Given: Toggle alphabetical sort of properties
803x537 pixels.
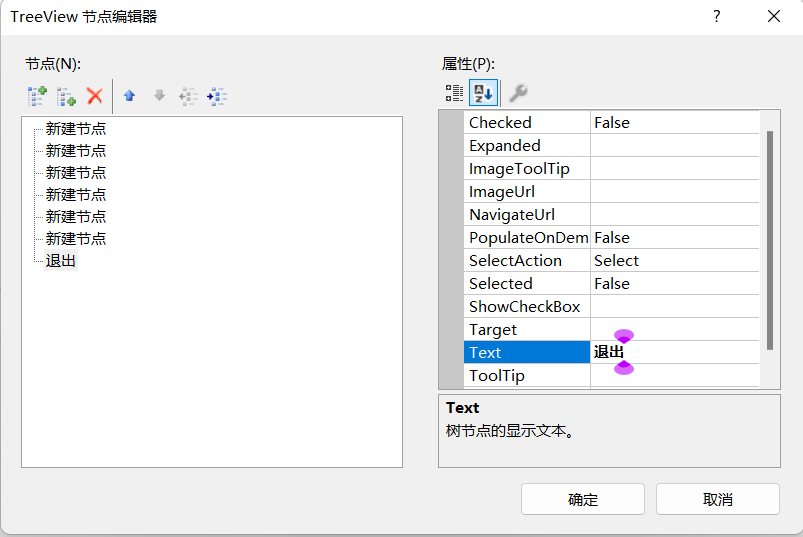Looking at the screenshot, I should point(483,93).
